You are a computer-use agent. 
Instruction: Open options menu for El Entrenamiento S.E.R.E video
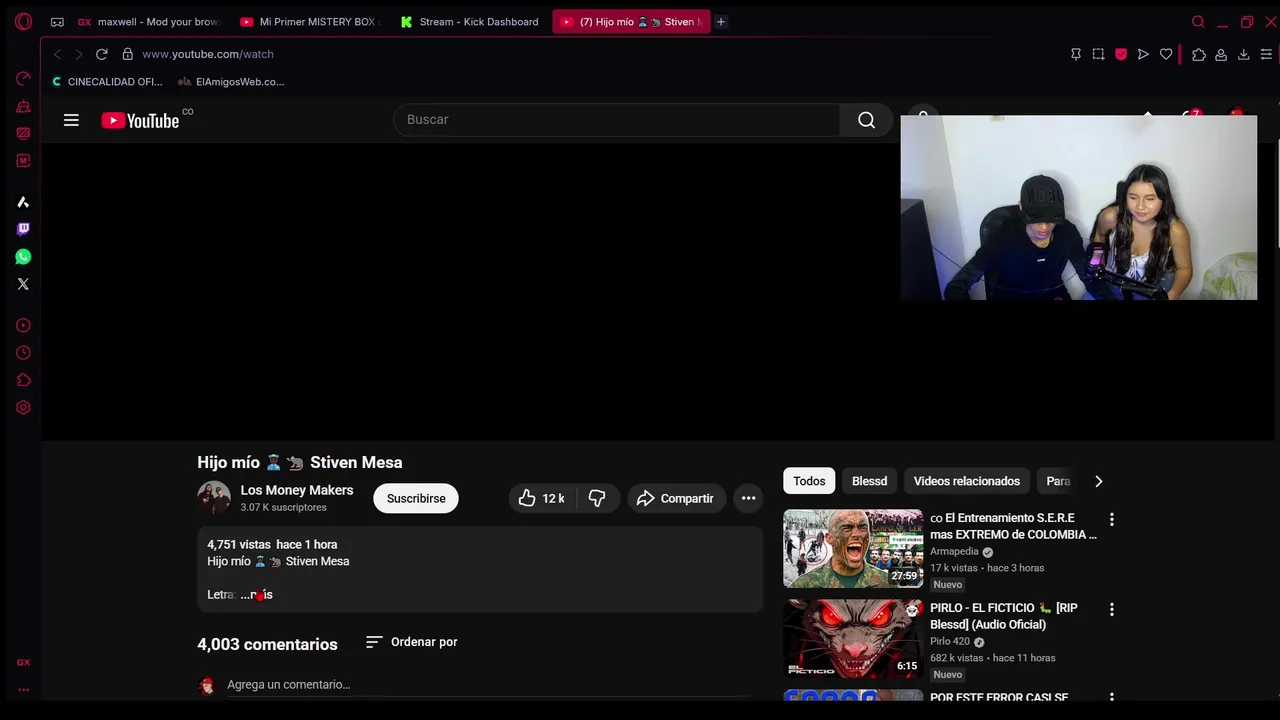(x=1111, y=519)
